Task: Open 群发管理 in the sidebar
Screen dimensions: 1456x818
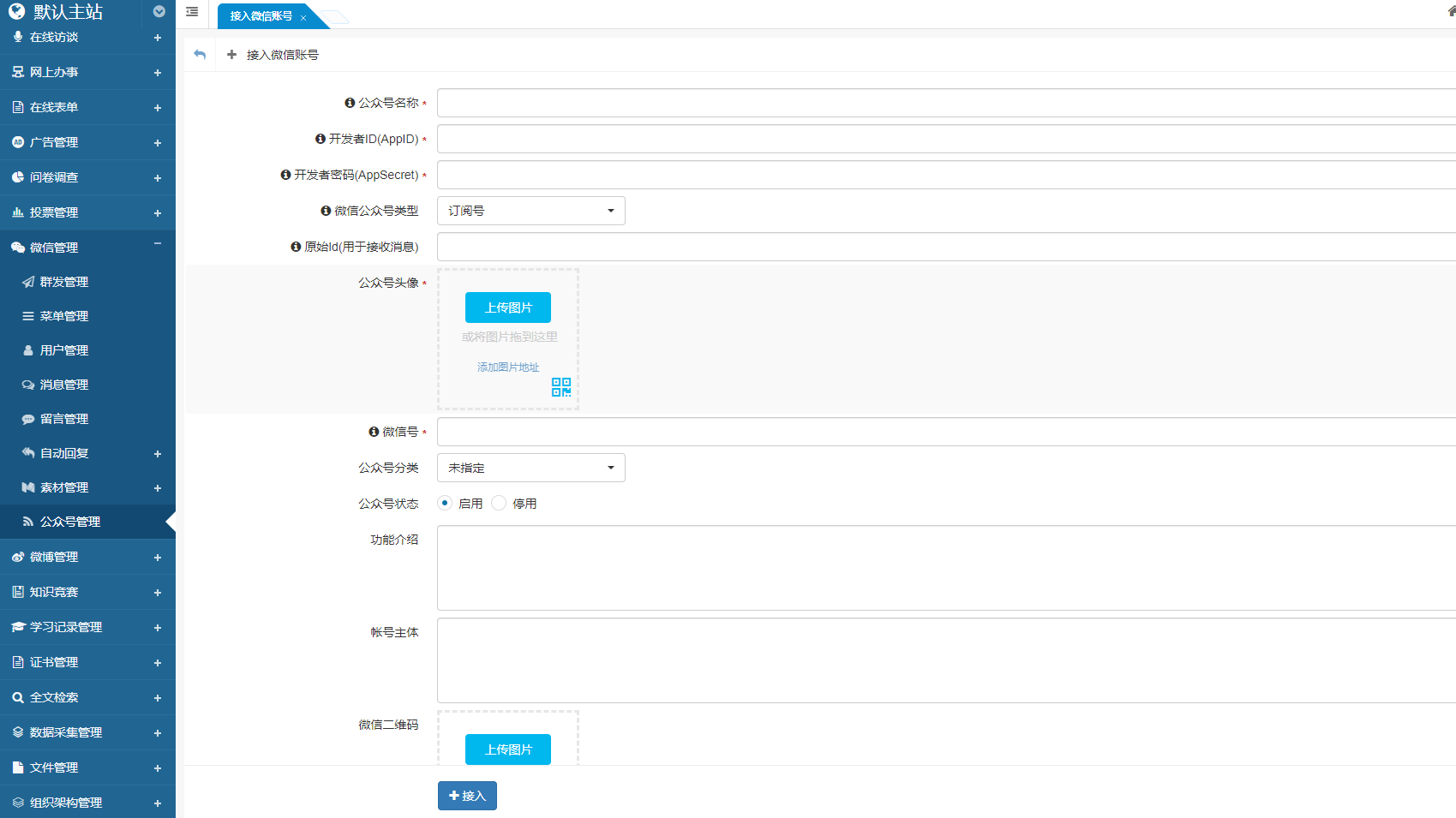Action: (64, 282)
